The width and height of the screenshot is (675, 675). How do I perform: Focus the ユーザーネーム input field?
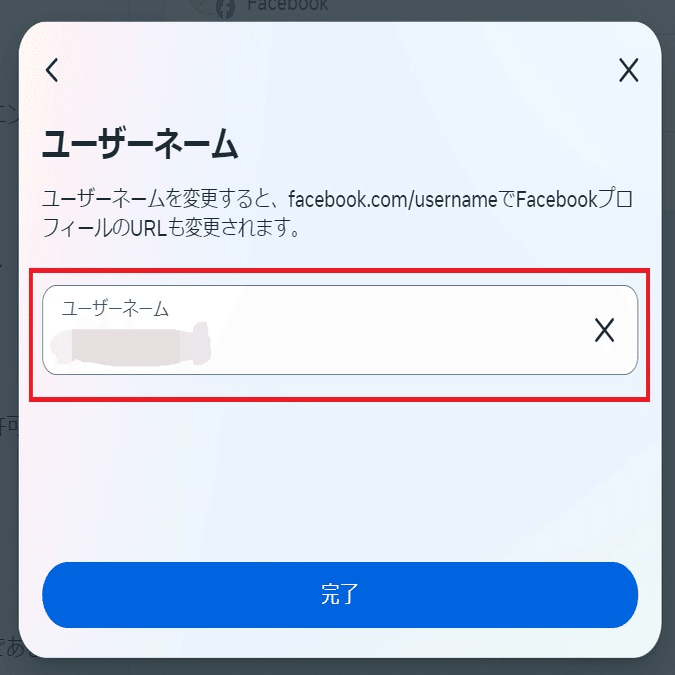click(x=340, y=330)
